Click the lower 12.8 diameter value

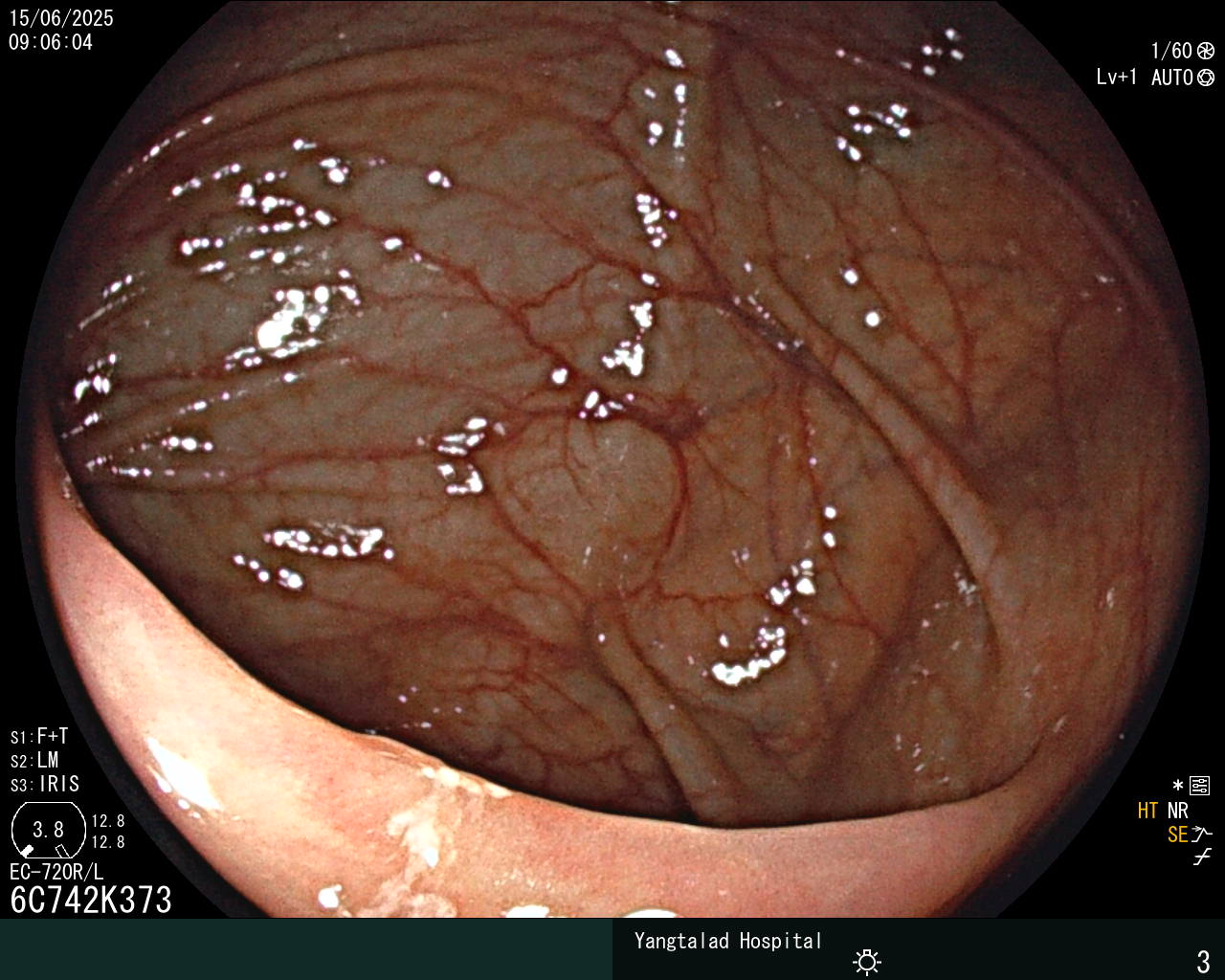(x=108, y=842)
